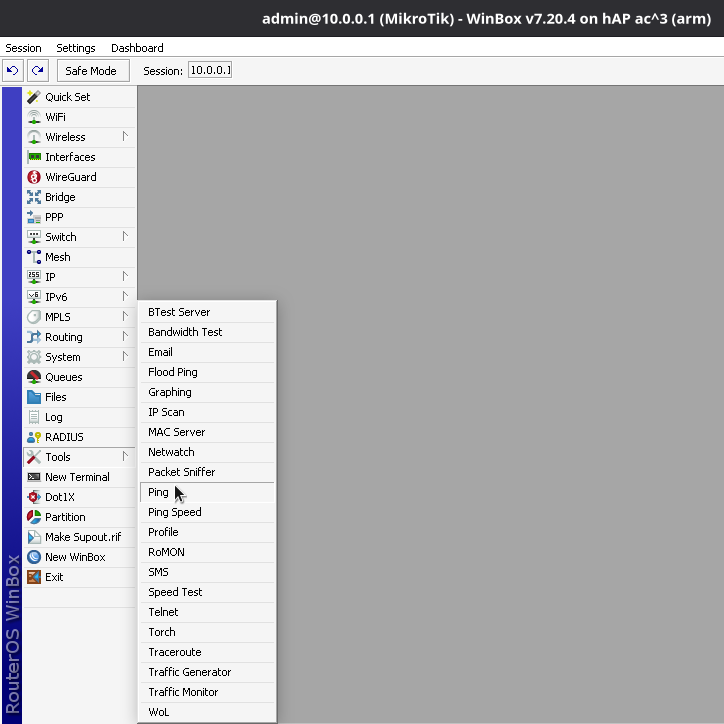Open WireGuard via its red icon
This screenshot has height=724, width=724.
click(34, 177)
